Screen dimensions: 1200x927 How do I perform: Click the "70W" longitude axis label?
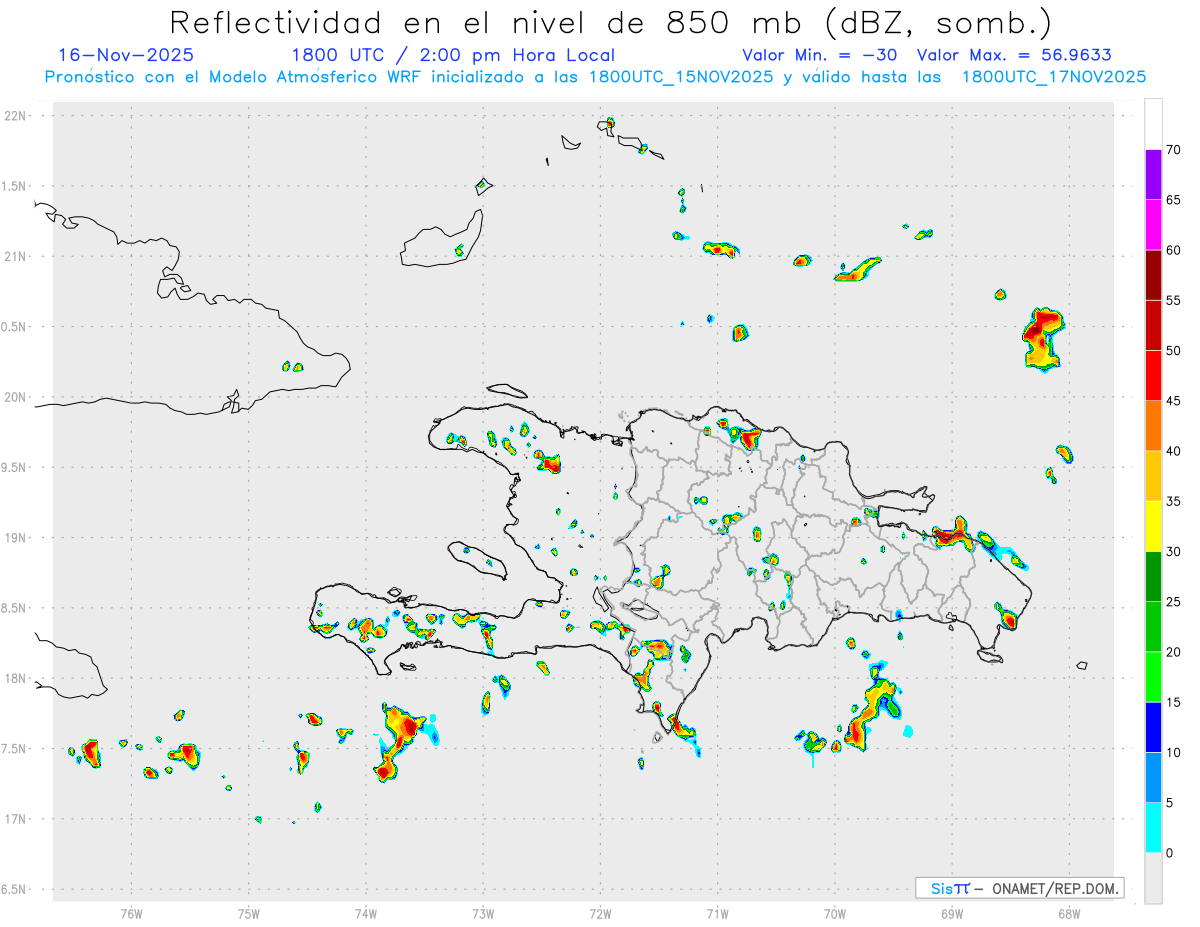(x=835, y=913)
